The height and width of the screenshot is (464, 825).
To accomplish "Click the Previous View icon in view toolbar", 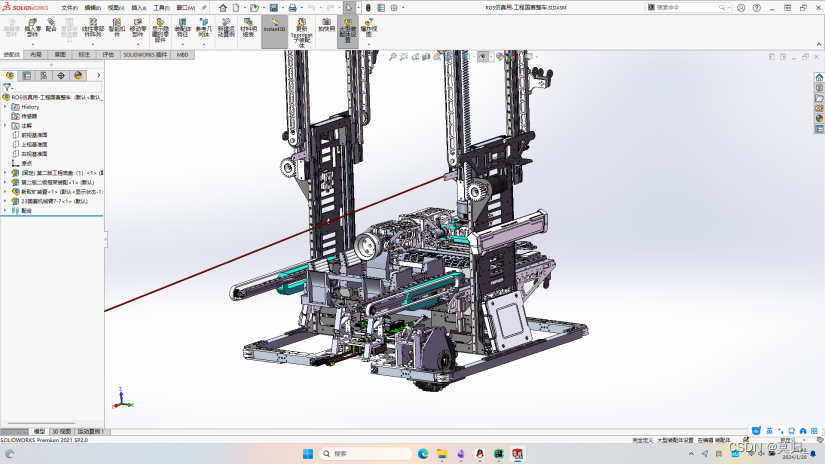I will click(x=415, y=56).
